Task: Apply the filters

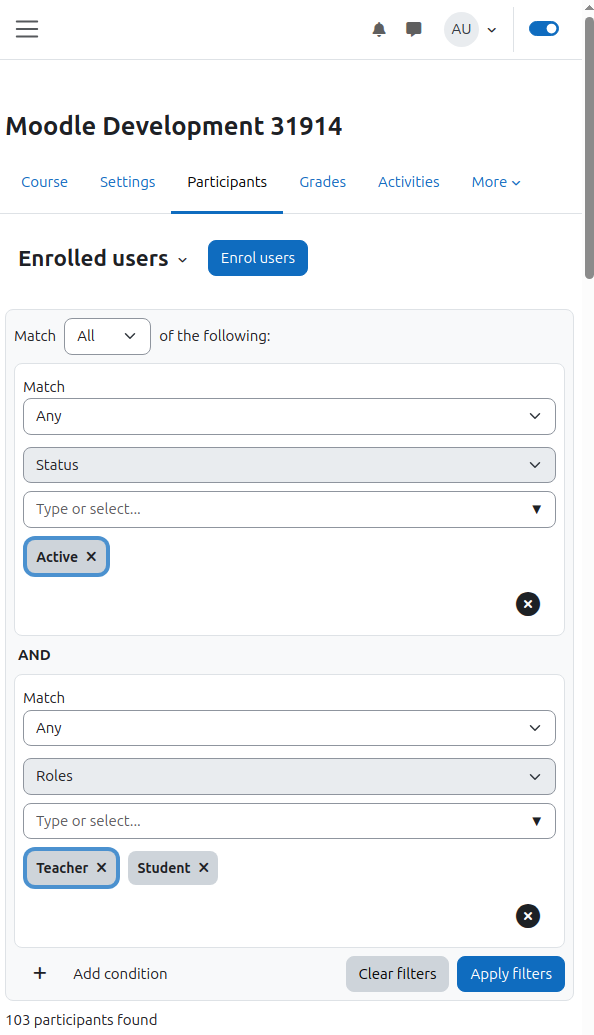Action: (511, 974)
